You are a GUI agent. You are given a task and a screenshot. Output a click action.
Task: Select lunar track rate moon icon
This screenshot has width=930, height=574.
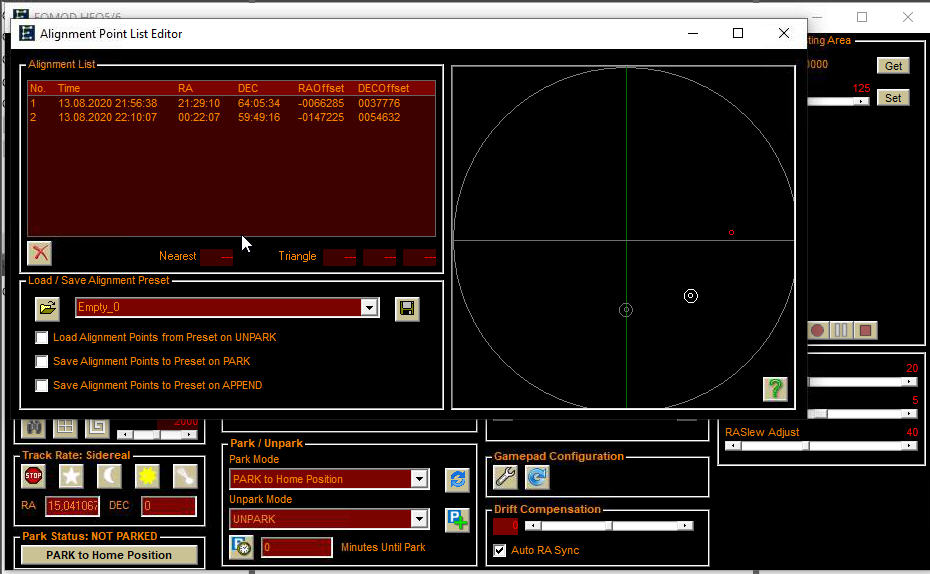coord(108,476)
